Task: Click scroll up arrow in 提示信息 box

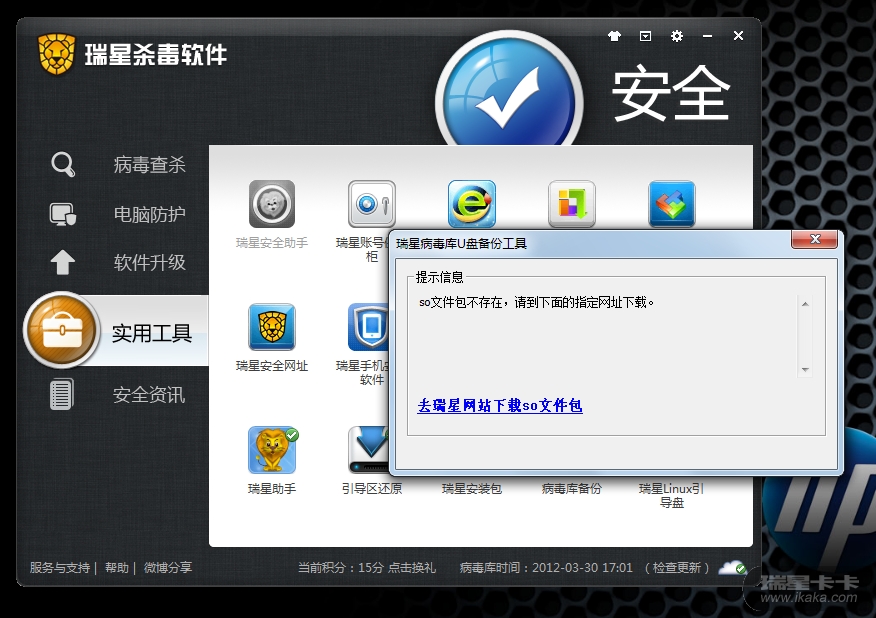Action: 805,304
